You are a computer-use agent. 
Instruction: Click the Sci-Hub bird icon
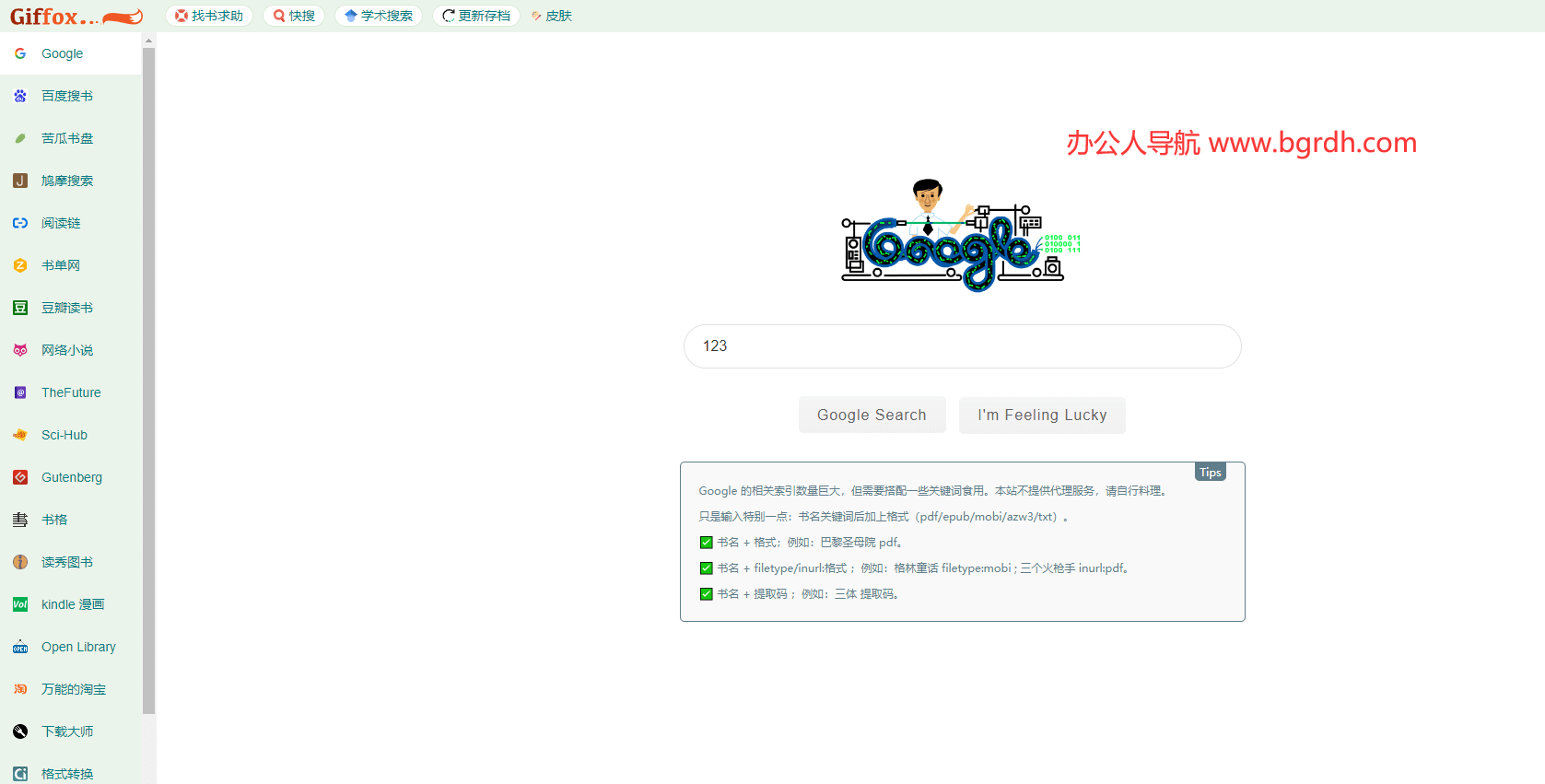(20, 435)
